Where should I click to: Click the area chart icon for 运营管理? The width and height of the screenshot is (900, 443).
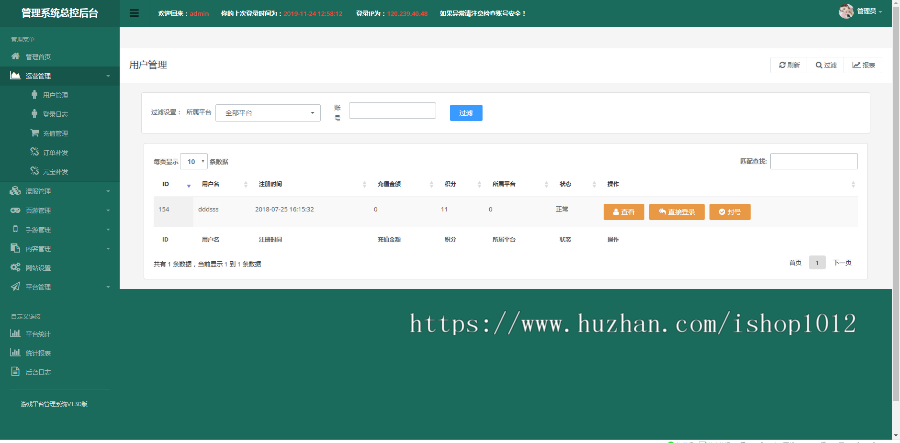coord(15,75)
